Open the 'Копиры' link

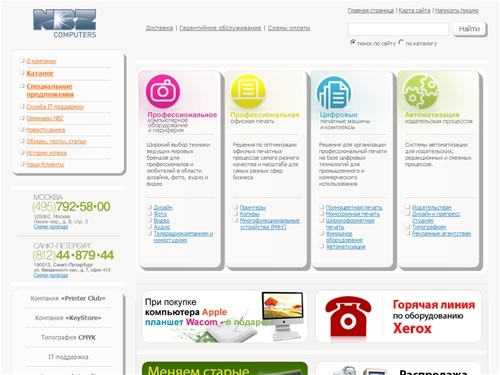click(250, 214)
